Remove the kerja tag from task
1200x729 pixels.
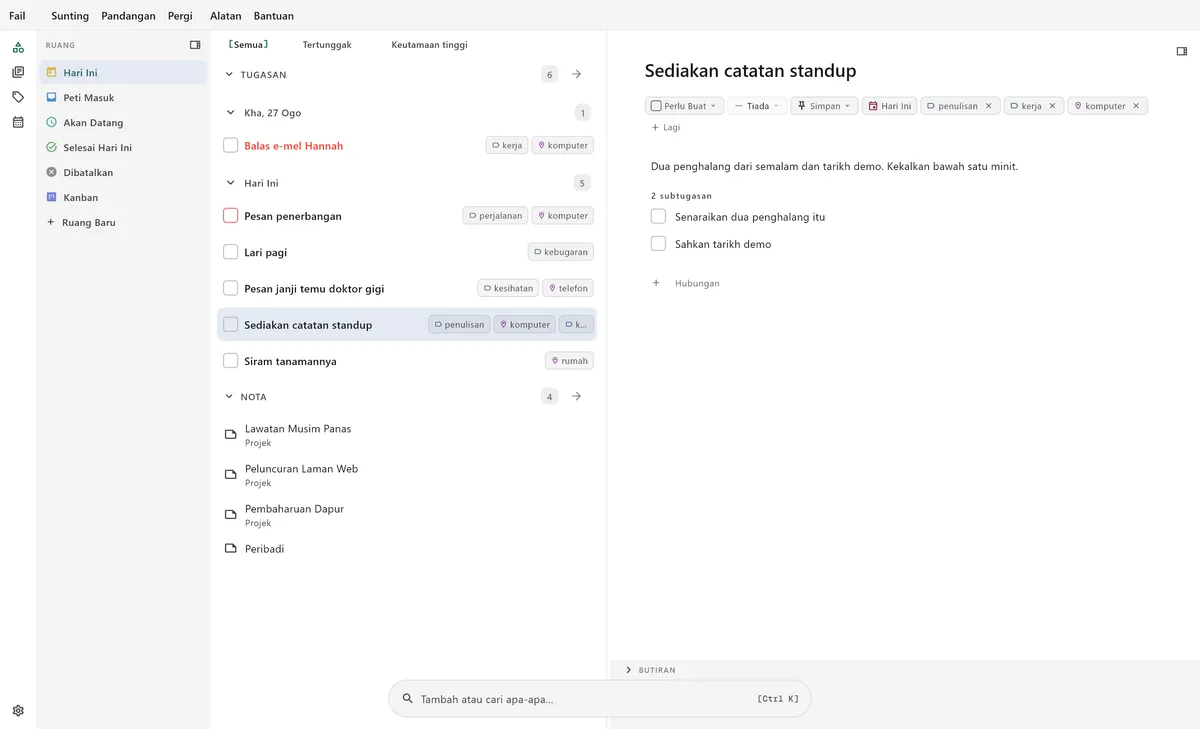click(x=1052, y=106)
